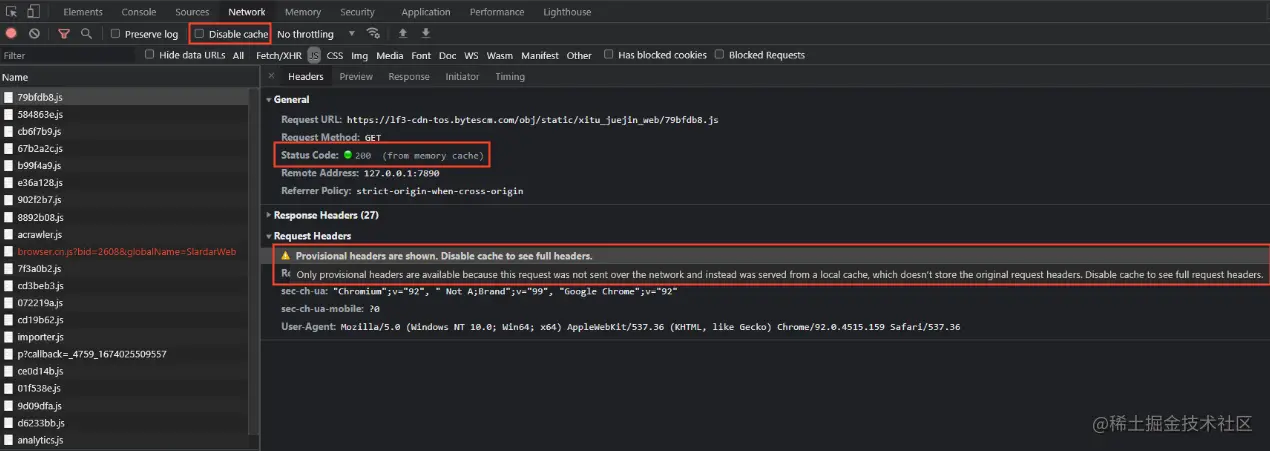Enable Preserve log checkbox
Image resolution: width=1270 pixels, height=451 pixels.
pos(115,34)
